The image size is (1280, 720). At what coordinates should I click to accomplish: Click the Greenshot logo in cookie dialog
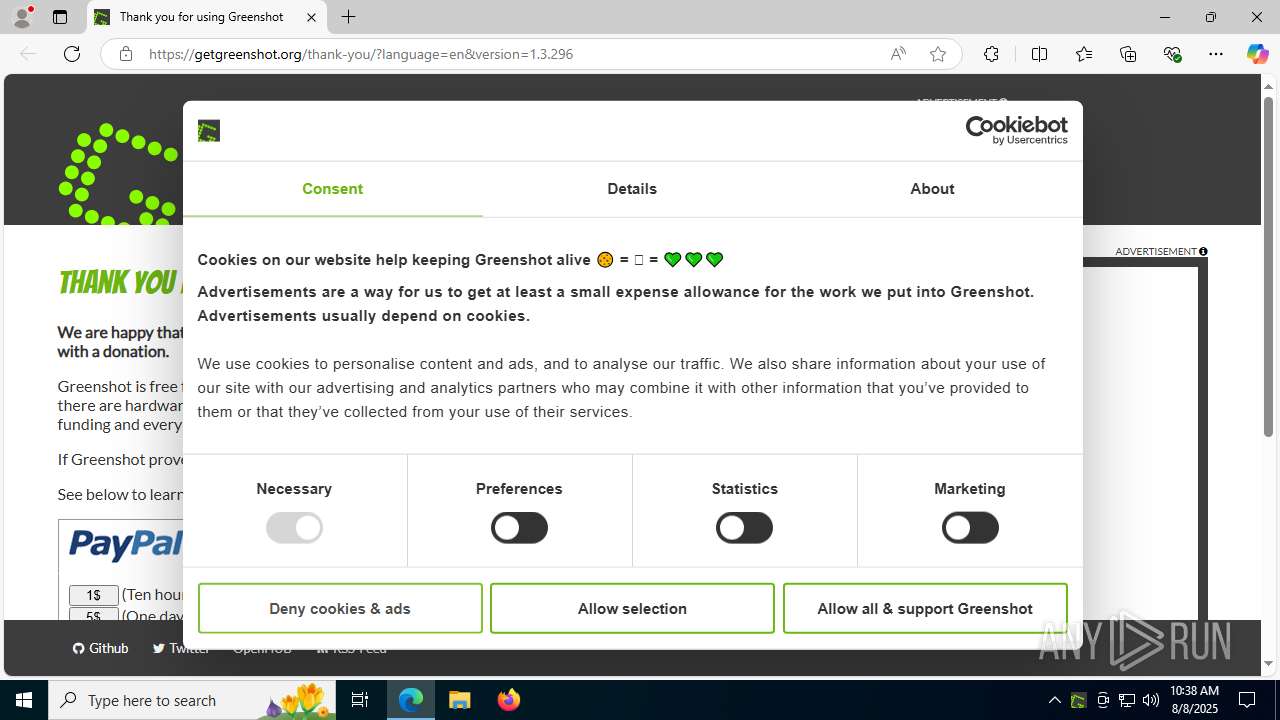[x=208, y=131]
